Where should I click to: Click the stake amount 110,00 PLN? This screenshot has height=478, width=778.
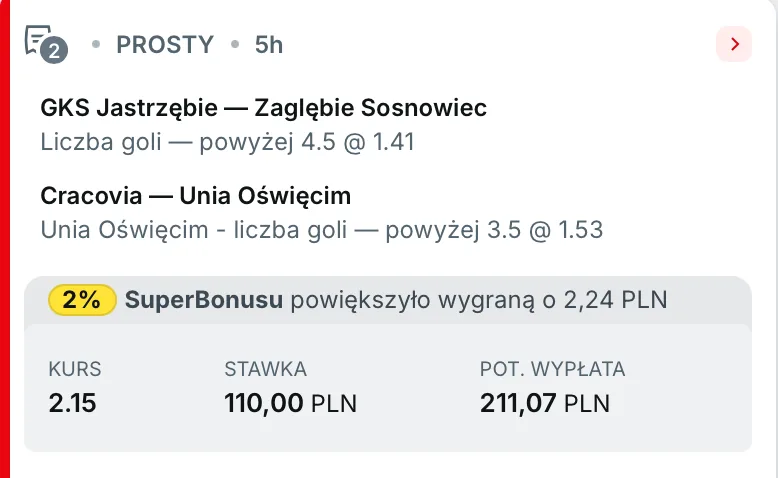click(x=290, y=404)
